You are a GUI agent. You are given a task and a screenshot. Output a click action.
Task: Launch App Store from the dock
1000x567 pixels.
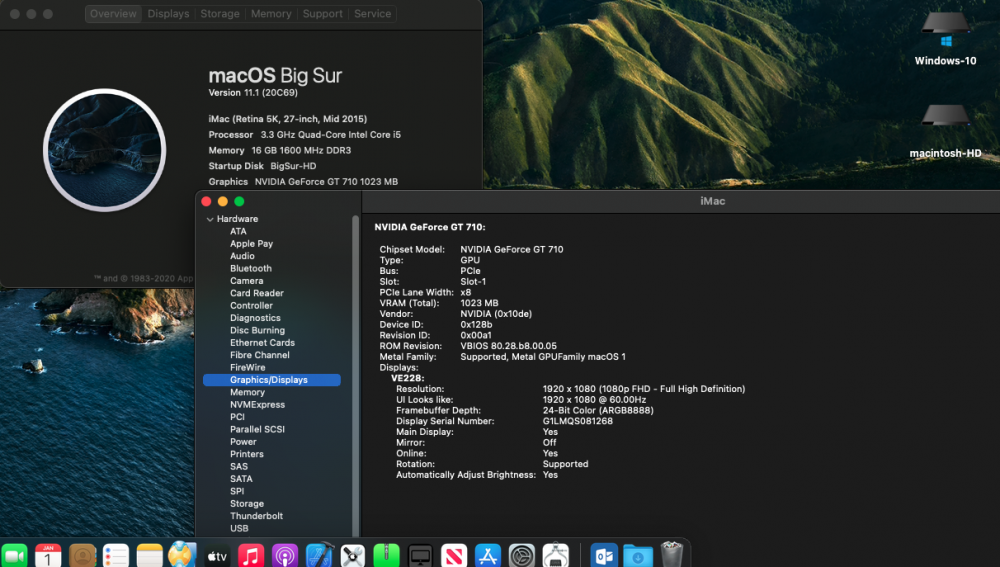click(x=488, y=556)
